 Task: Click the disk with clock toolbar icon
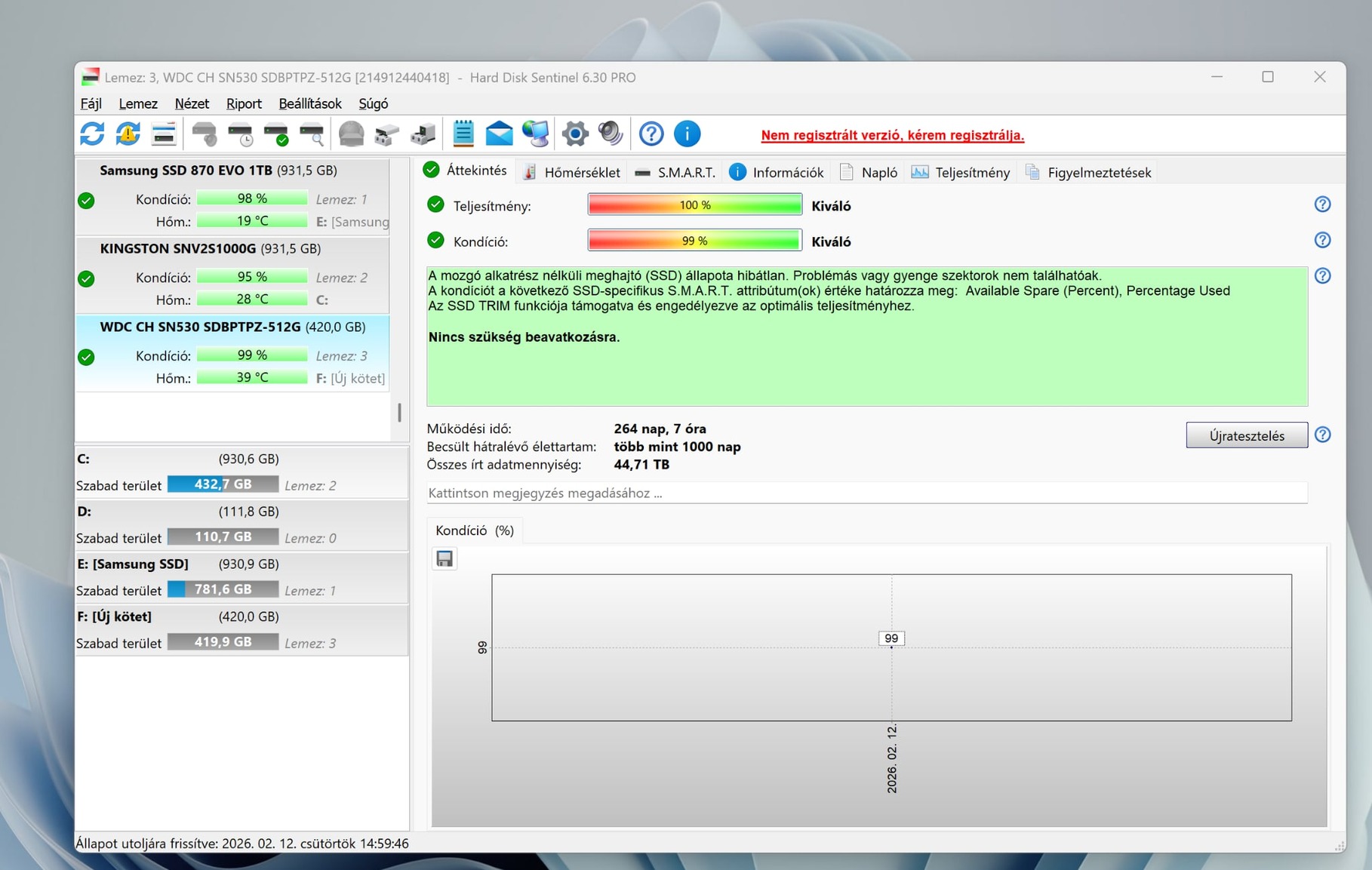tap(241, 134)
